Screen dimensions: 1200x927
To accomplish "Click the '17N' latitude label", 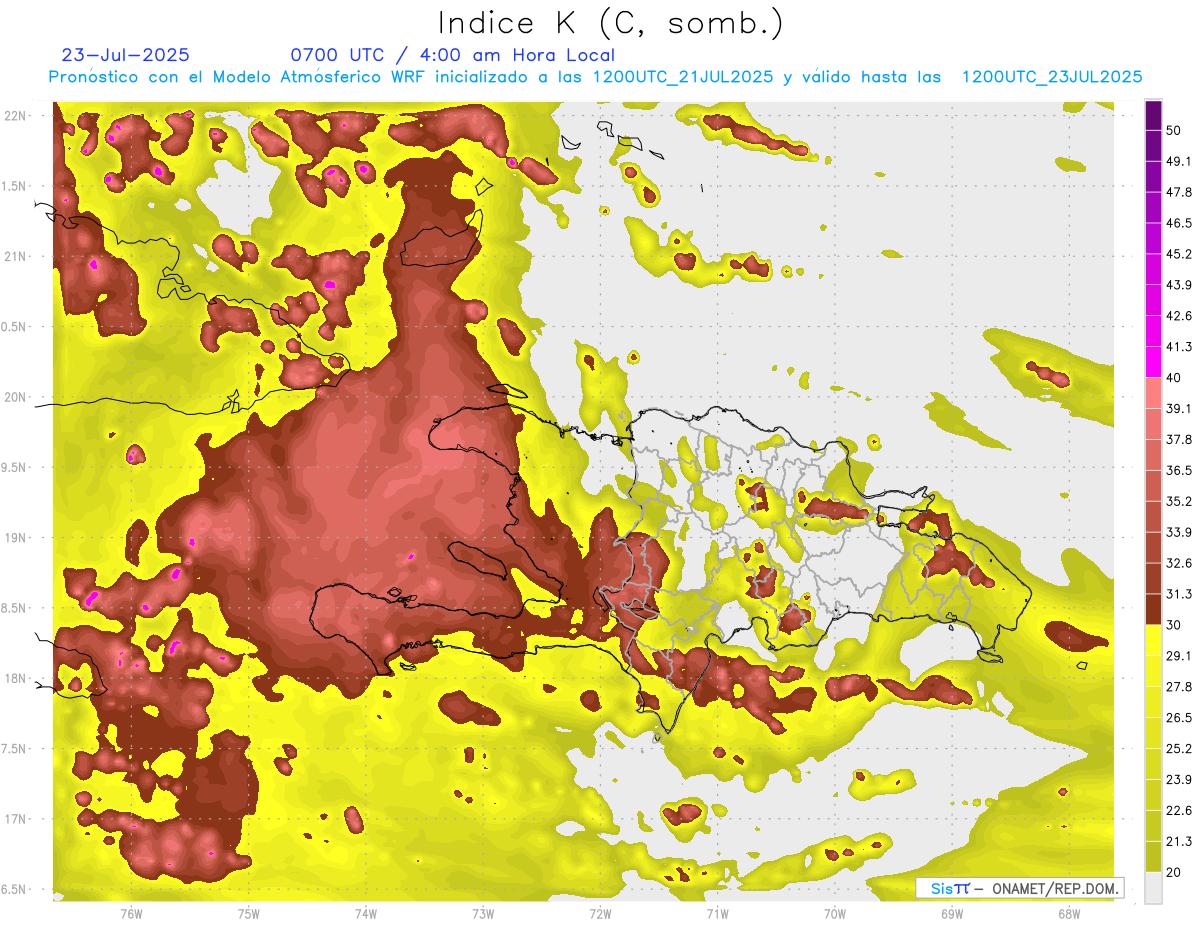I will coord(17,820).
